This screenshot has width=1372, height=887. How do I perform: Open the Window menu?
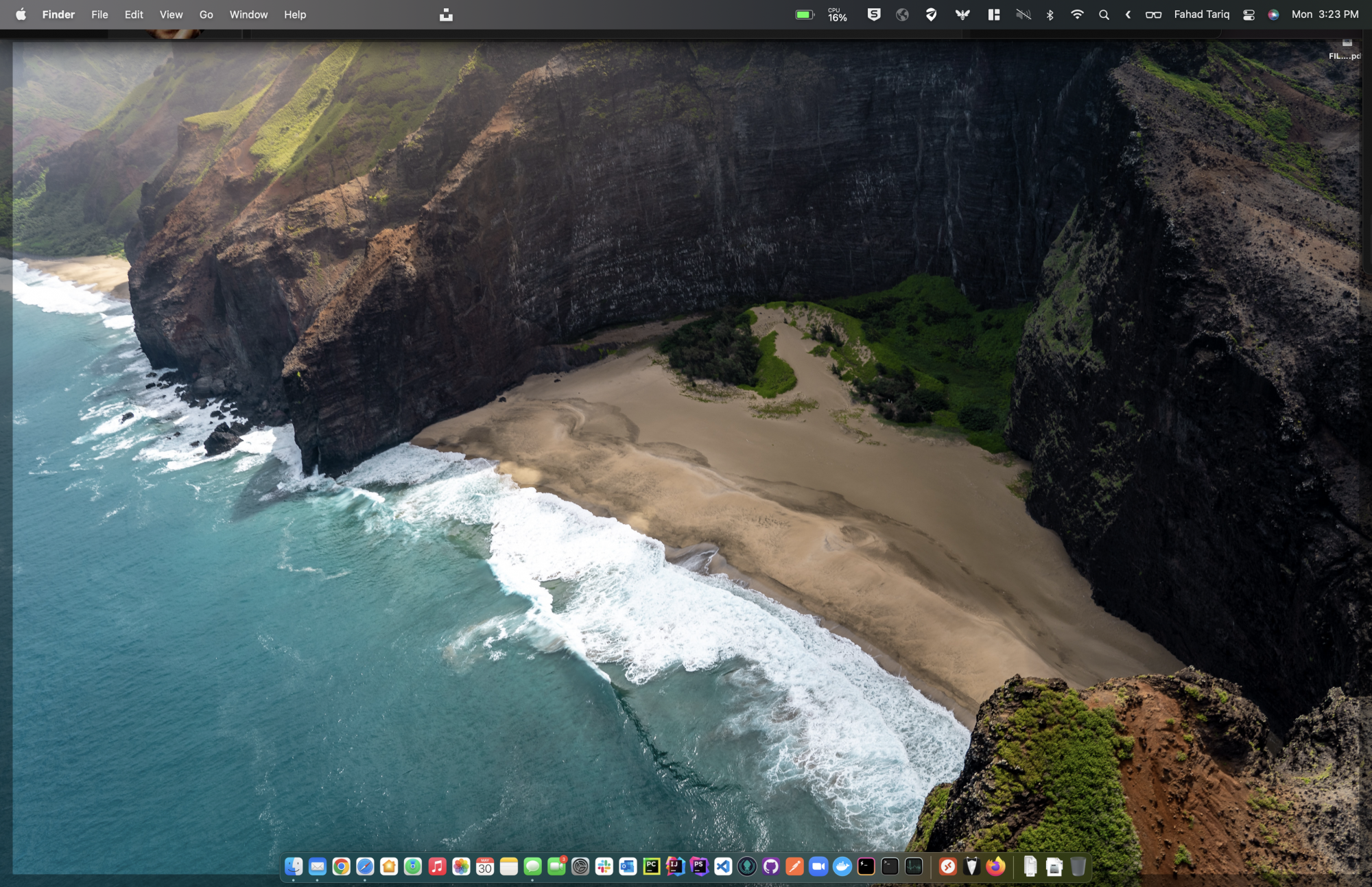248,14
